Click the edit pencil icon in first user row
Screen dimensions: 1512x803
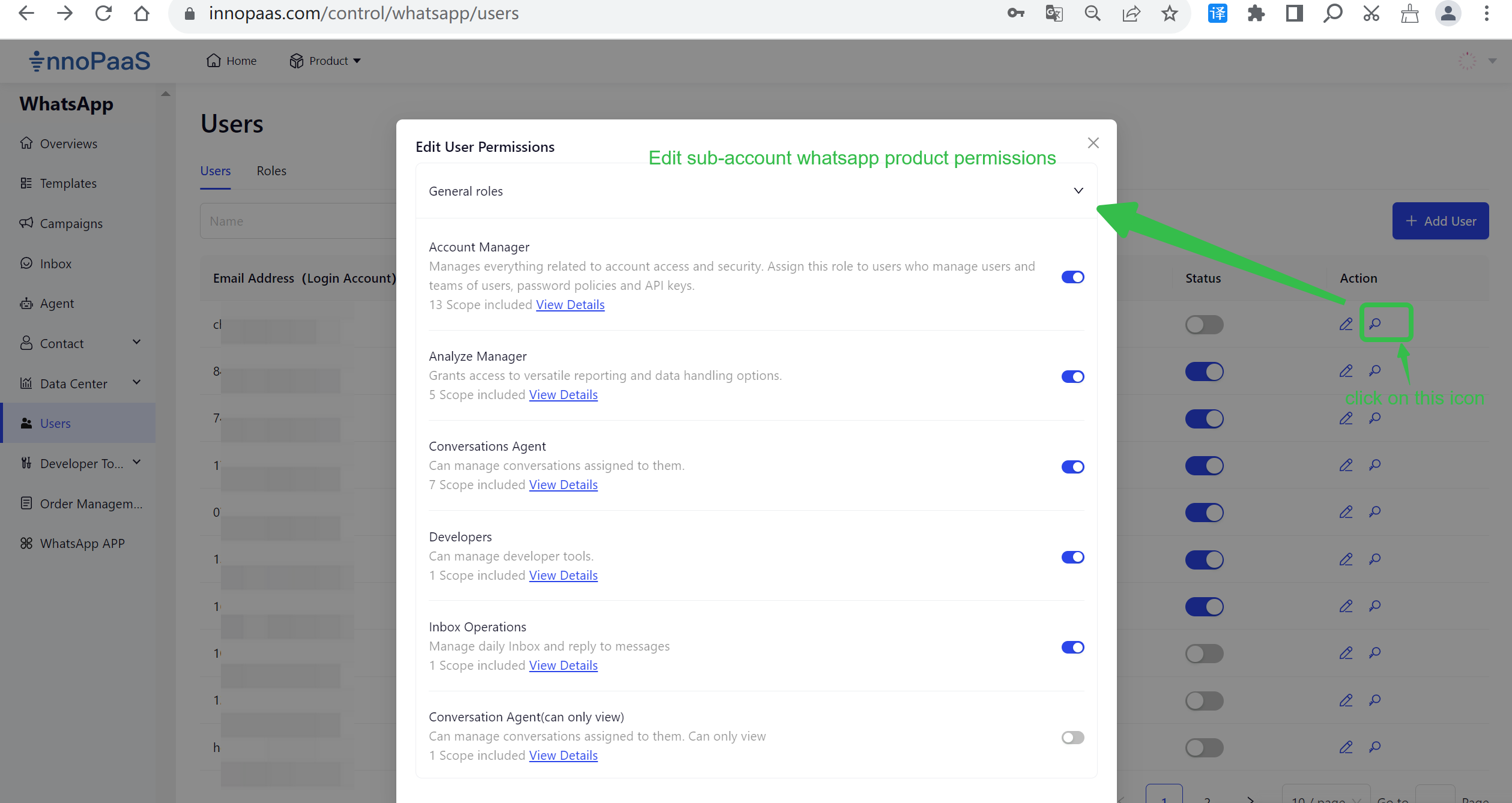[1346, 324]
